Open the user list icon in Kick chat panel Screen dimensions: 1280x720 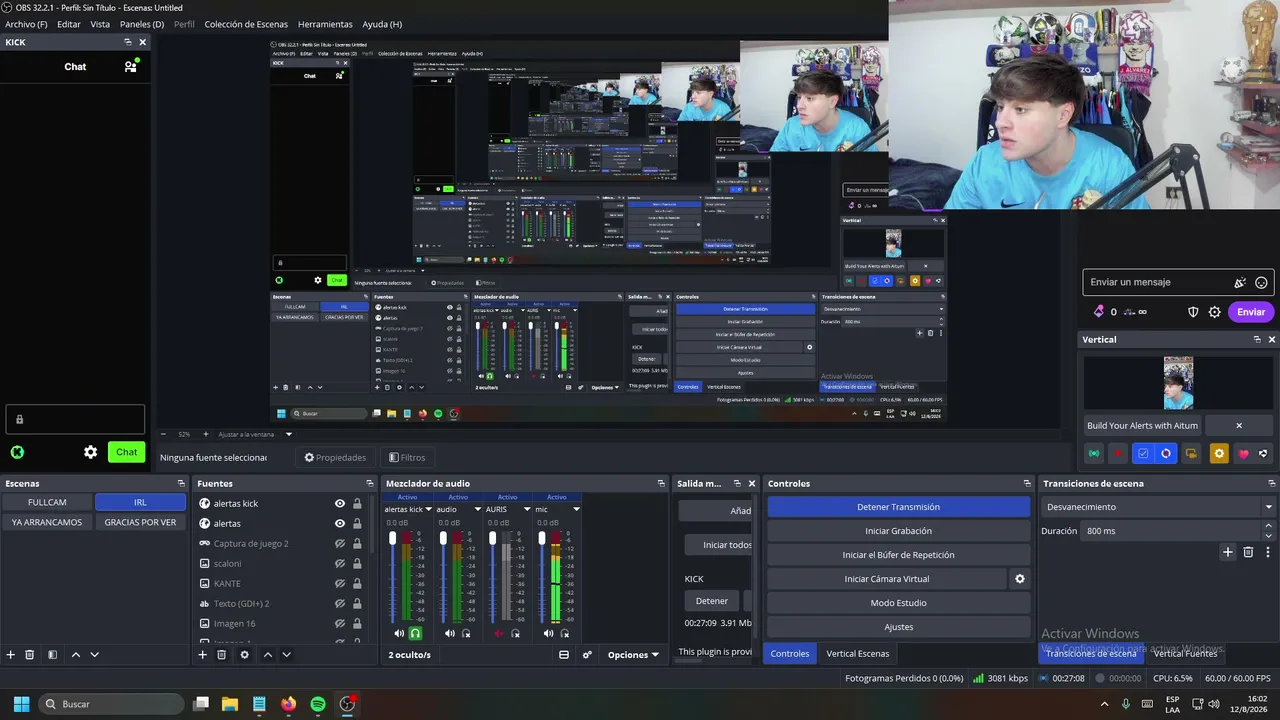point(130,66)
